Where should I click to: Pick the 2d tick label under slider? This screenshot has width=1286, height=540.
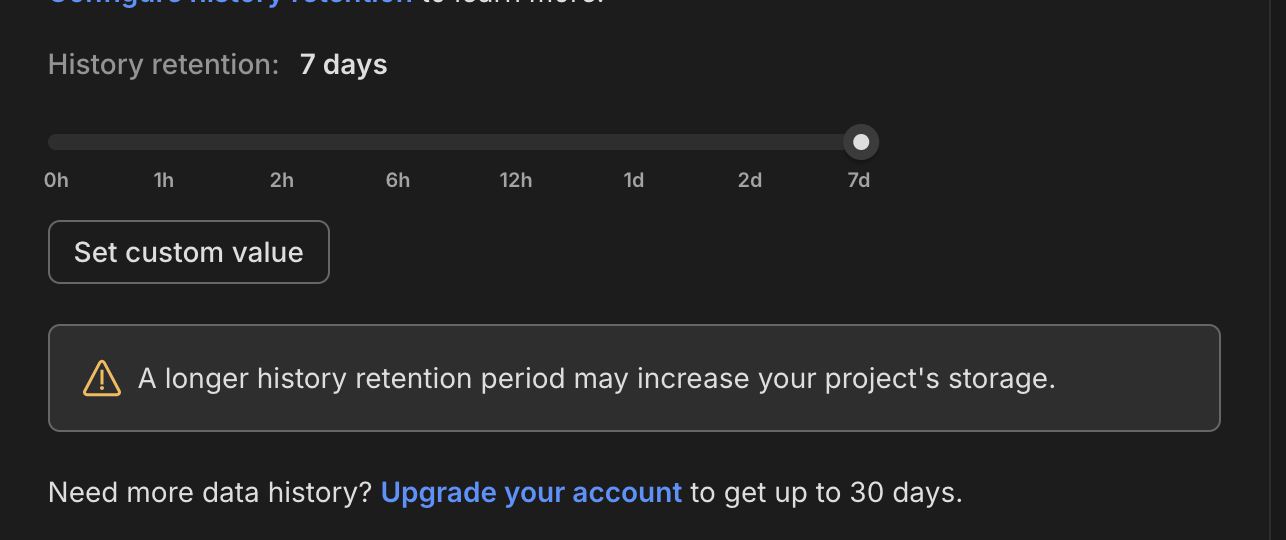click(750, 181)
